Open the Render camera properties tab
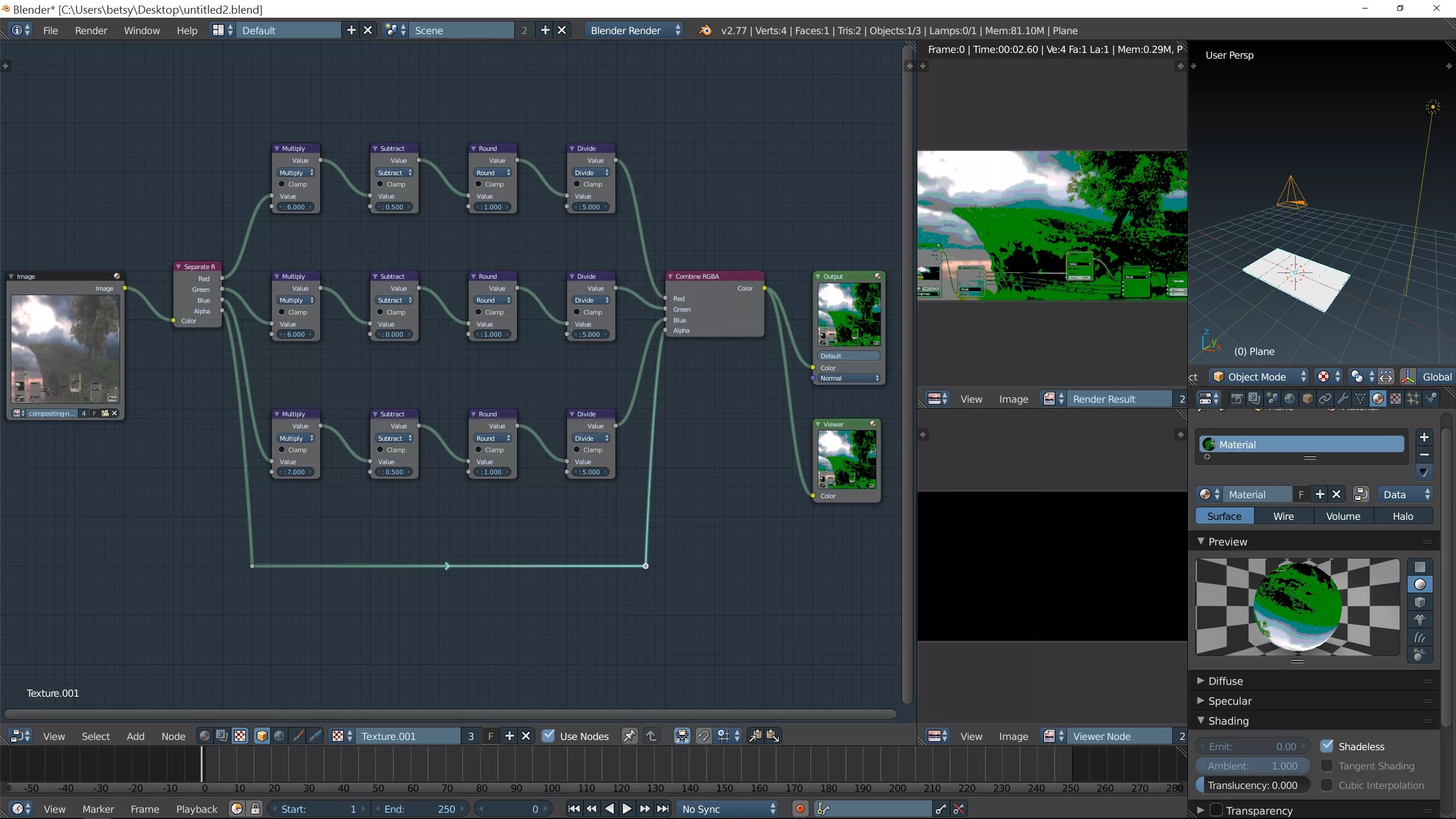The image size is (1456, 819). pos(1236,399)
